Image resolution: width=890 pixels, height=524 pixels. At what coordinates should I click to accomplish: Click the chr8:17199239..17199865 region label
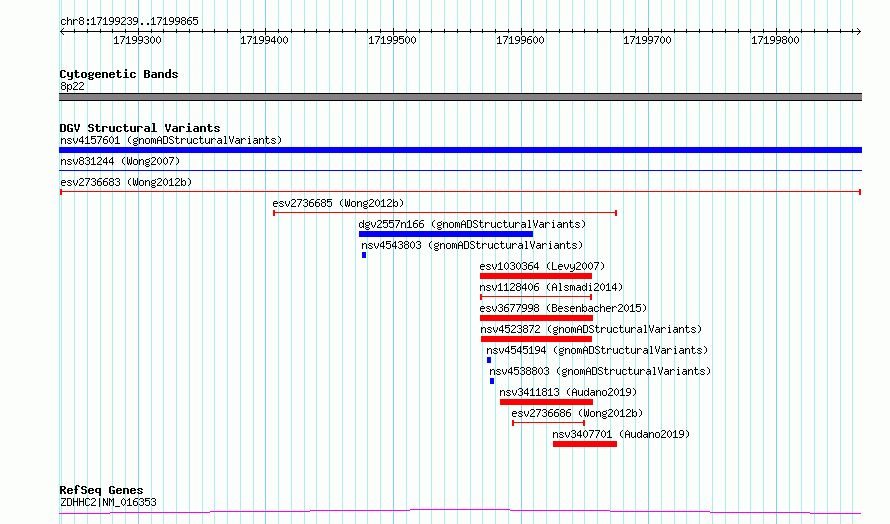point(129,21)
